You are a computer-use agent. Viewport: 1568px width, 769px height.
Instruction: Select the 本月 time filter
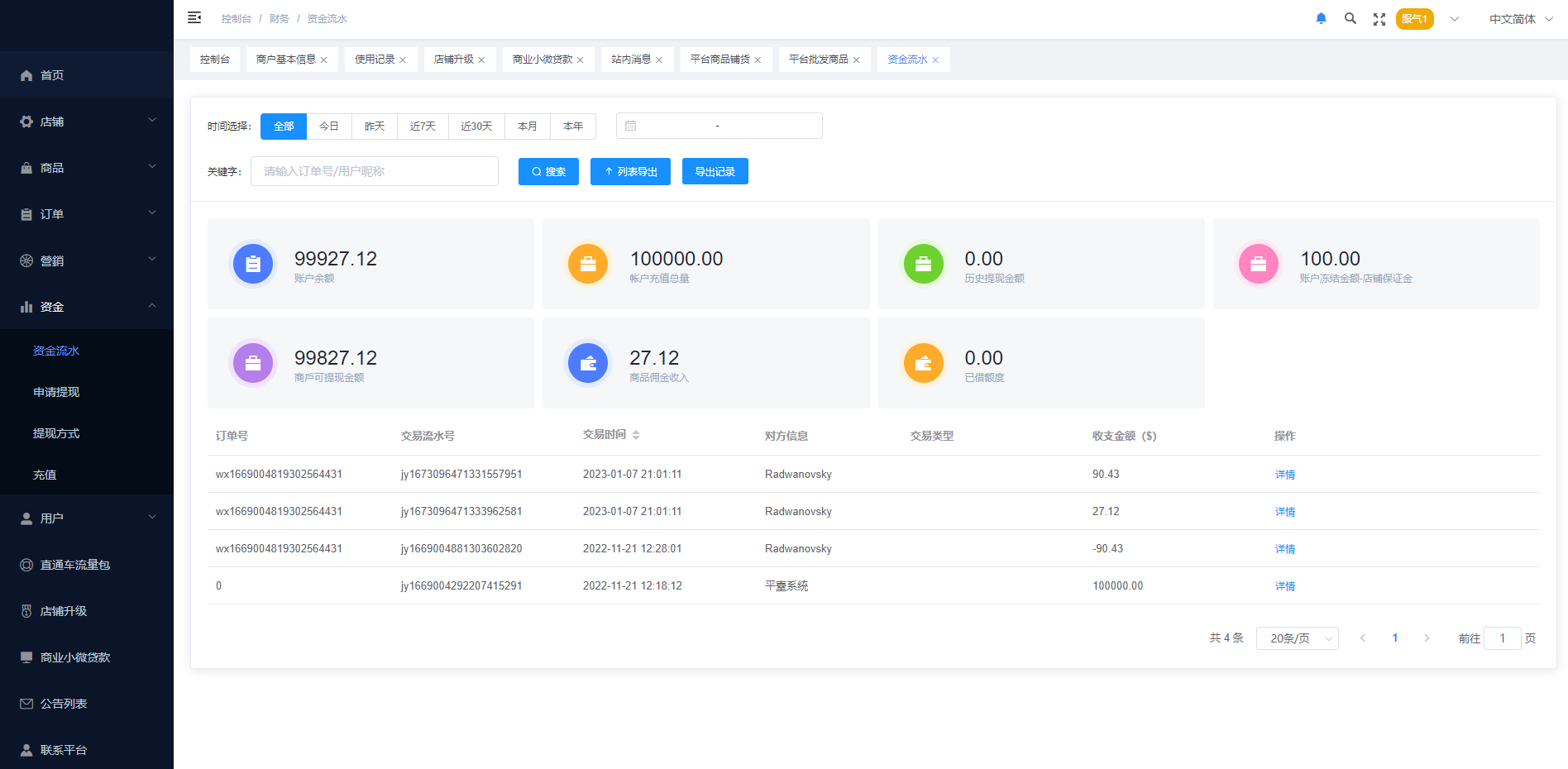[x=527, y=126]
